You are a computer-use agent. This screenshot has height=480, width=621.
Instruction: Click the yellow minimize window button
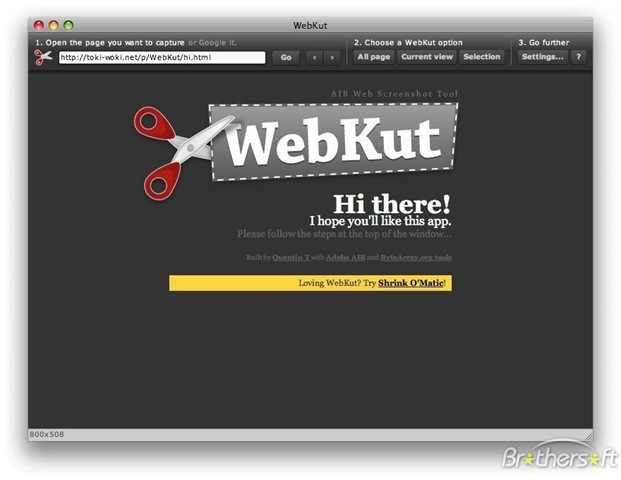click(54, 24)
